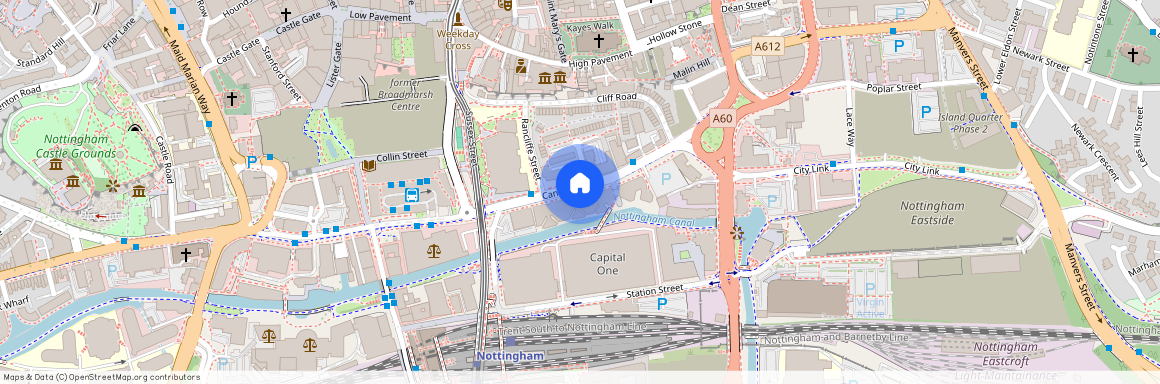Select the museum icon directly under the Castle Grounds label

[56, 164]
